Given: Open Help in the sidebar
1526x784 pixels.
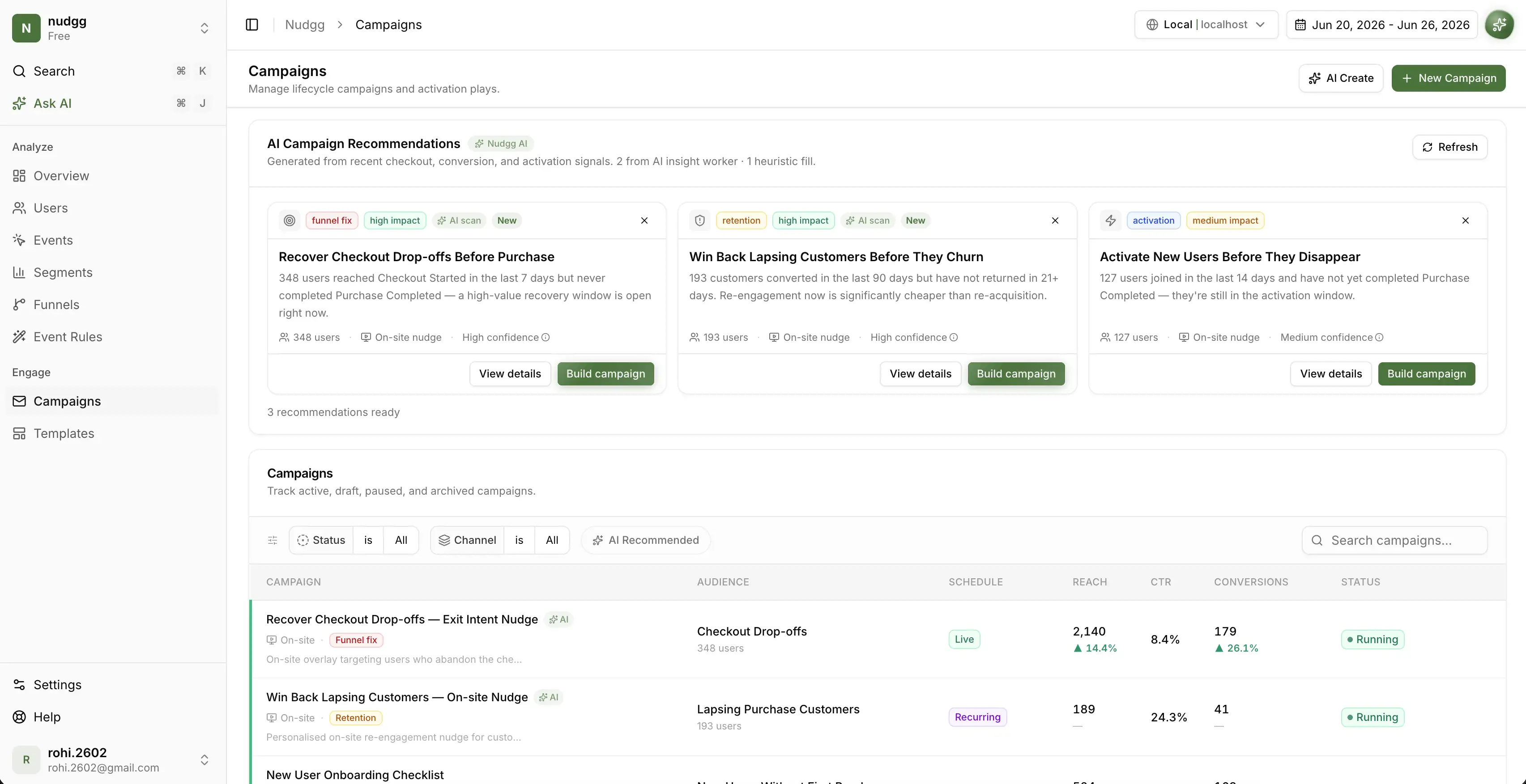Looking at the screenshot, I should pyautogui.click(x=113, y=717).
